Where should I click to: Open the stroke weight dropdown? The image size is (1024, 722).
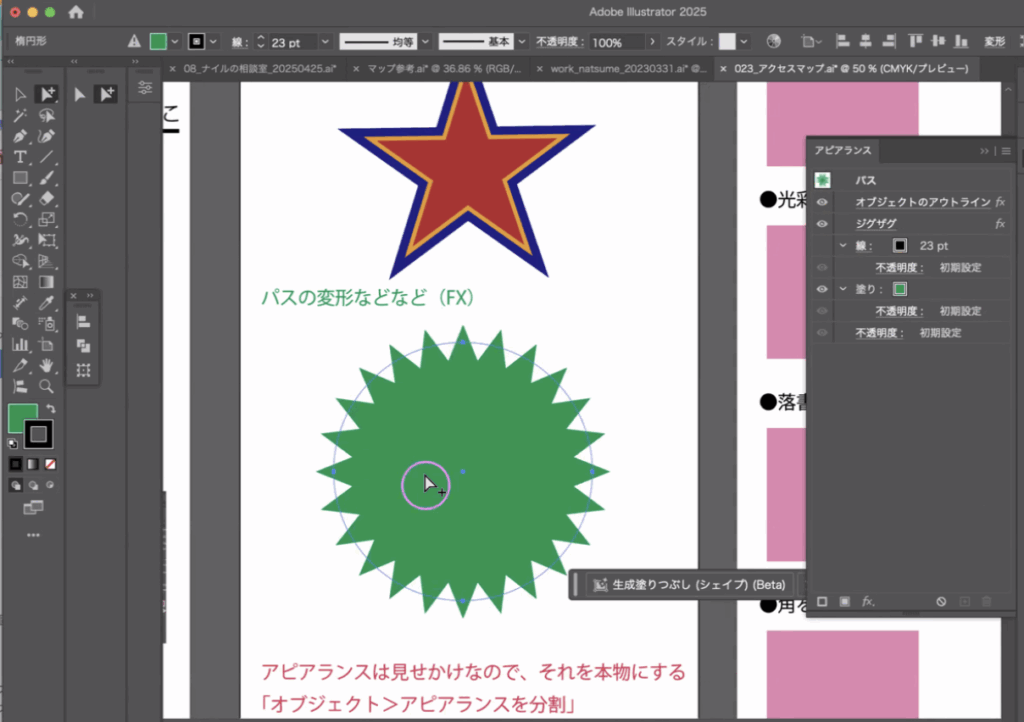pos(325,42)
